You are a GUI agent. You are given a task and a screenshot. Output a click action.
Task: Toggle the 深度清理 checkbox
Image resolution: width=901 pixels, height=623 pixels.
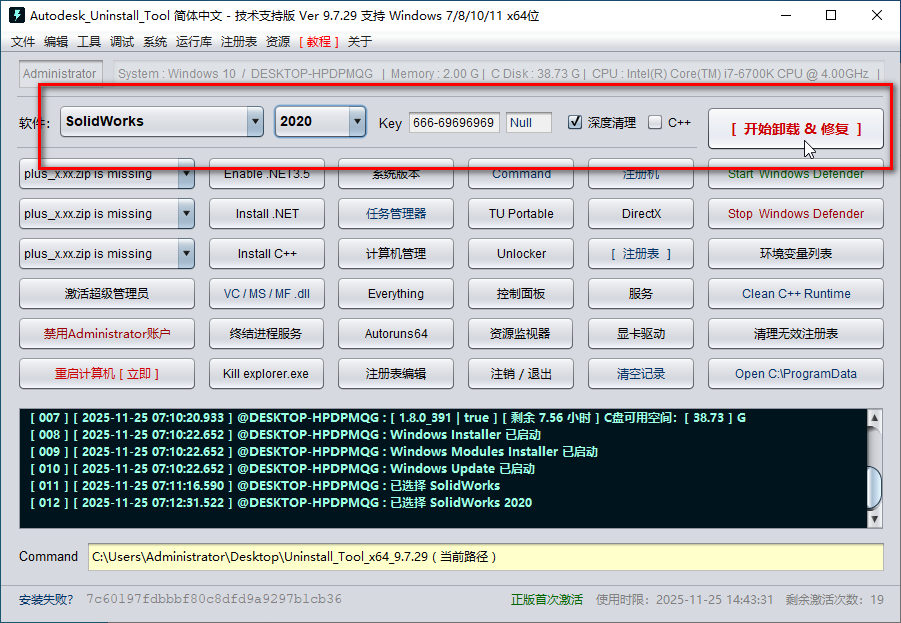(x=575, y=122)
